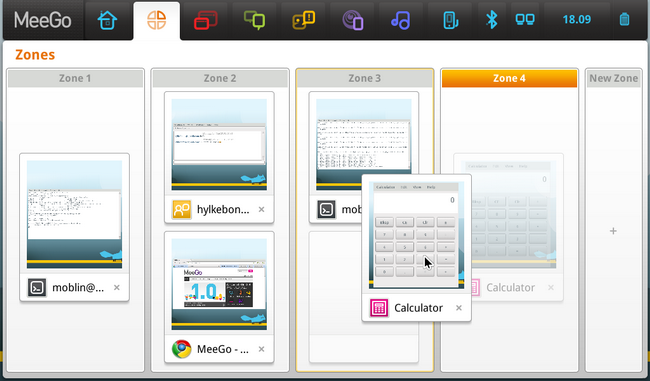Click the Chrome icon in Zone 2

(182, 349)
